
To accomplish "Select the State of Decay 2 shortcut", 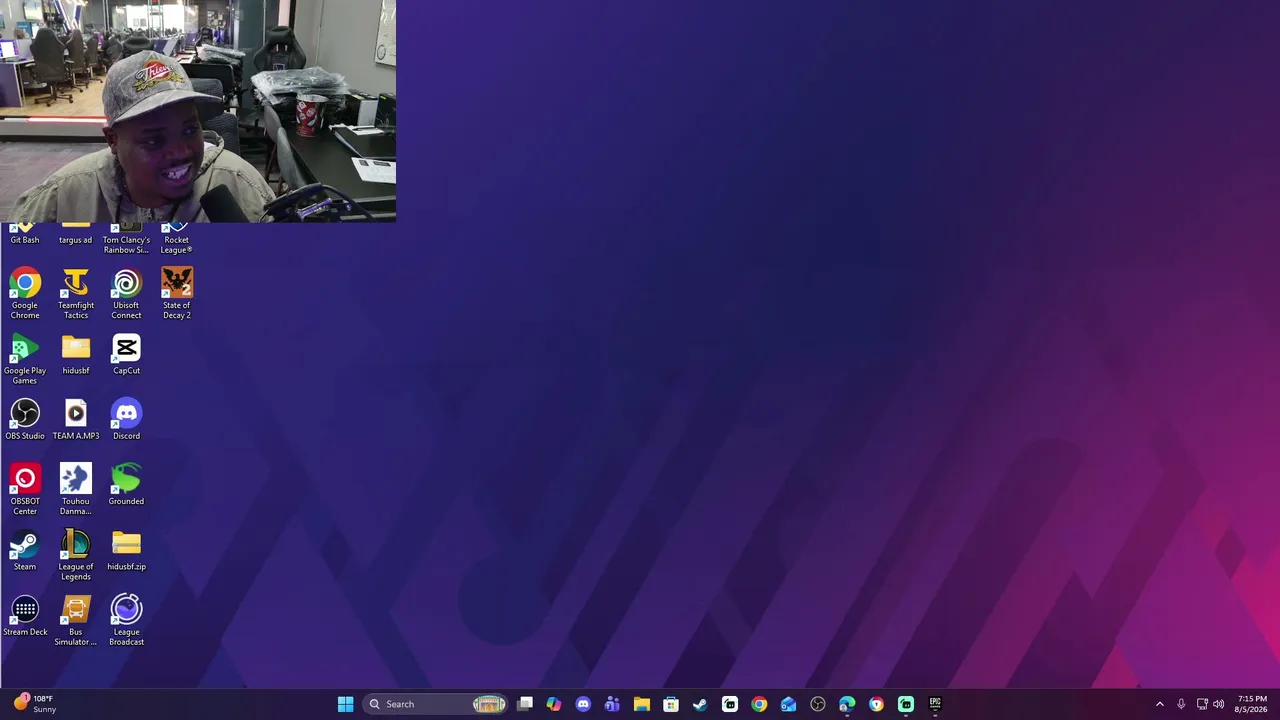I will coord(177,293).
